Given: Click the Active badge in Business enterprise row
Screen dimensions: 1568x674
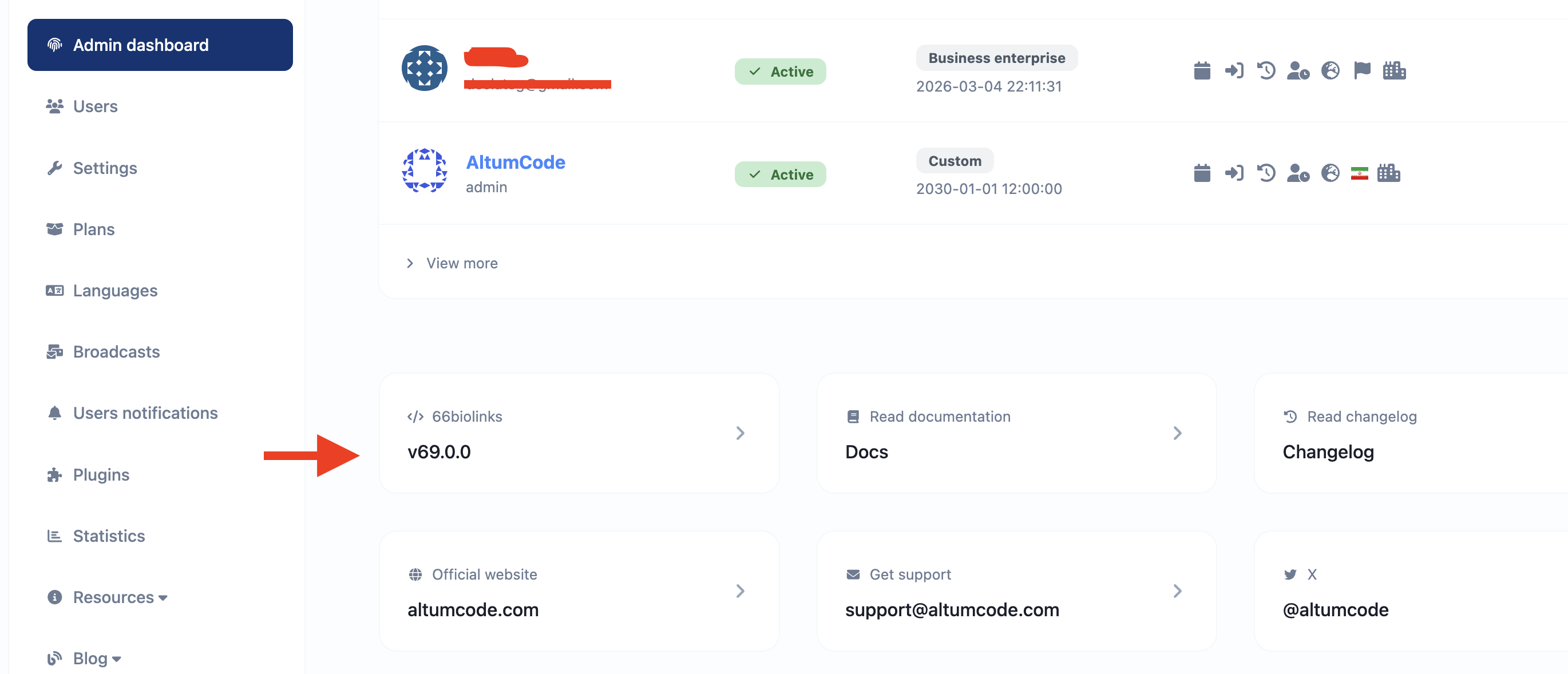Looking at the screenshot, I should 781,72.
